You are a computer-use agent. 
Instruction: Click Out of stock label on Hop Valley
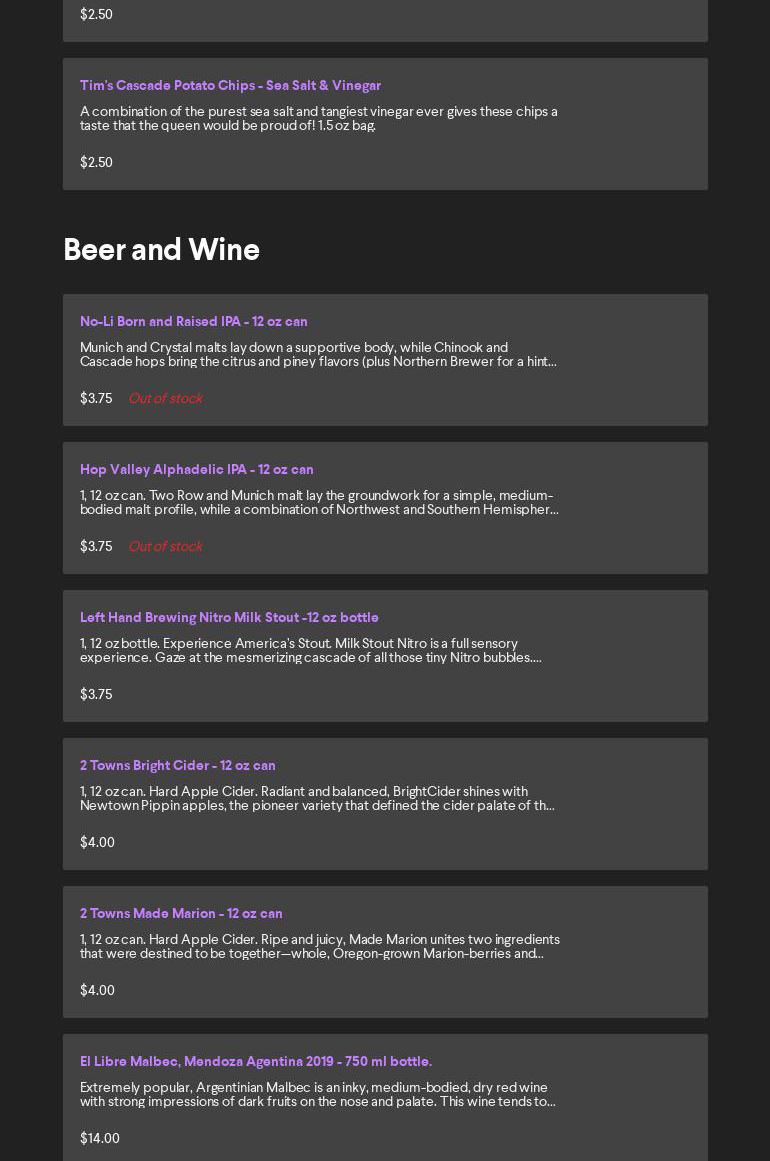coord(165,547)
